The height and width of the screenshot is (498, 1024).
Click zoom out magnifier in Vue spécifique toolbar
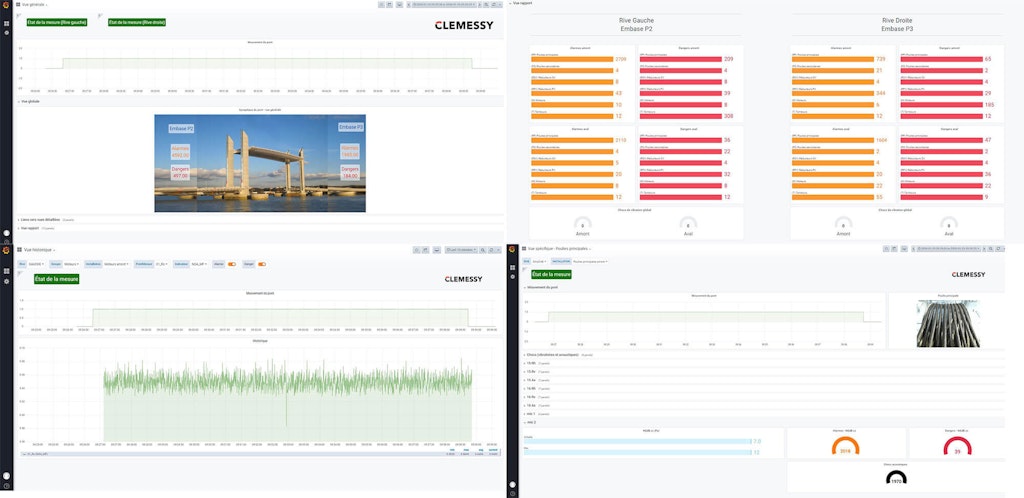(991, 249)
